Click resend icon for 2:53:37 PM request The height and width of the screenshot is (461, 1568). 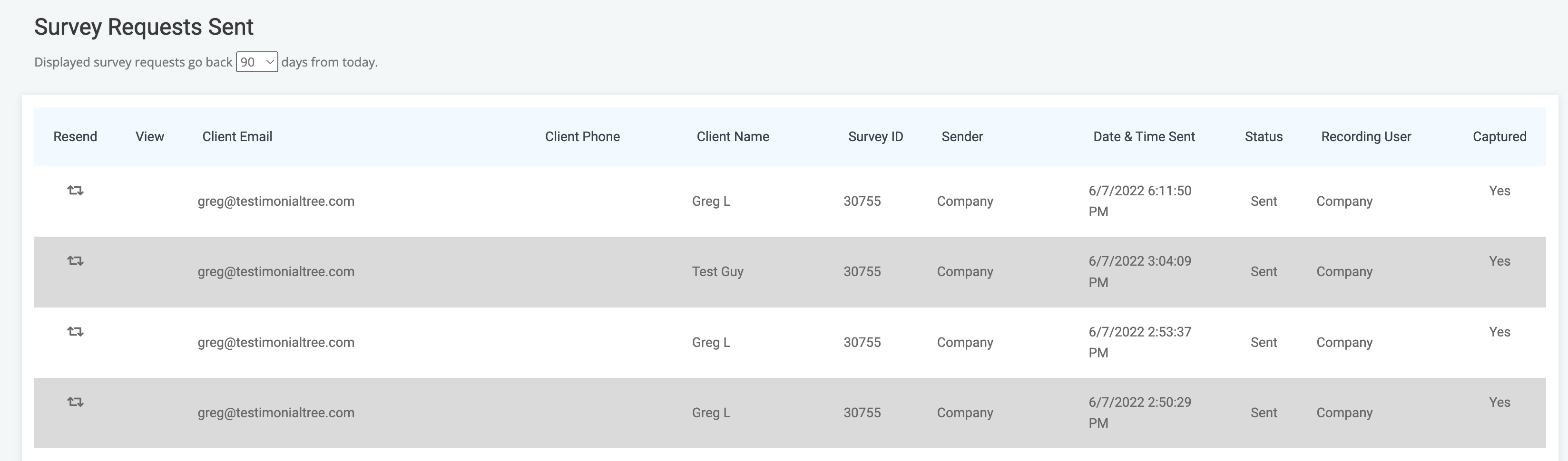pos(75,332)
